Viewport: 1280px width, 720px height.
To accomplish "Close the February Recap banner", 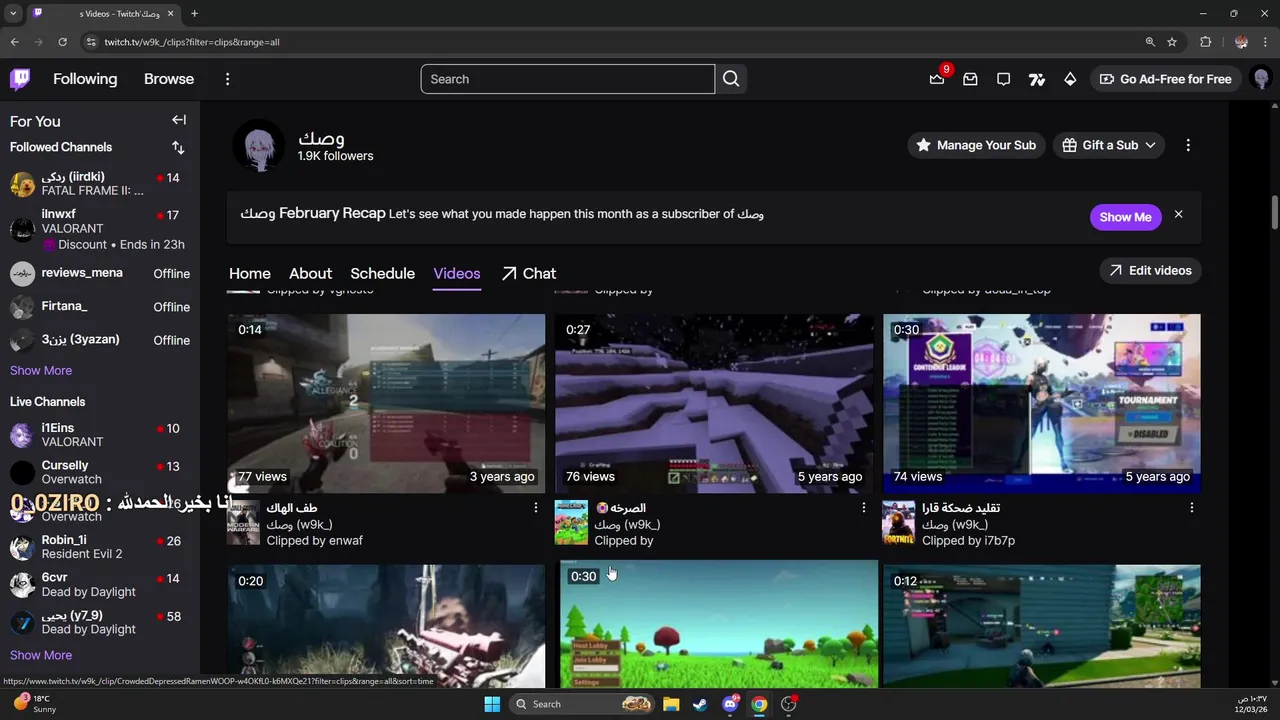I will 1178,214.
